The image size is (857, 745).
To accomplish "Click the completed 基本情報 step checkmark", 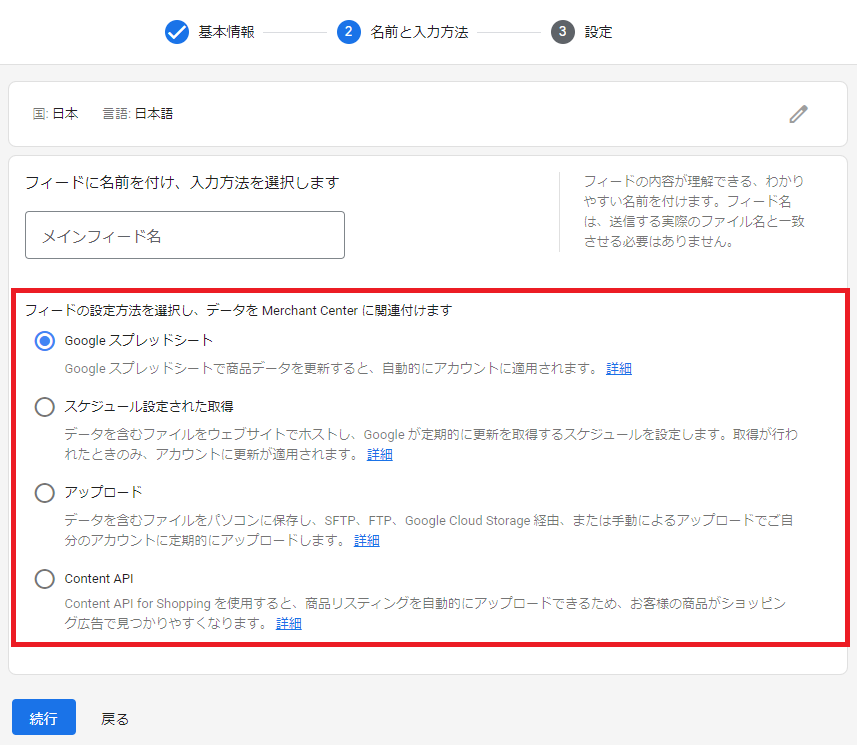I will (x=177, y=32).
